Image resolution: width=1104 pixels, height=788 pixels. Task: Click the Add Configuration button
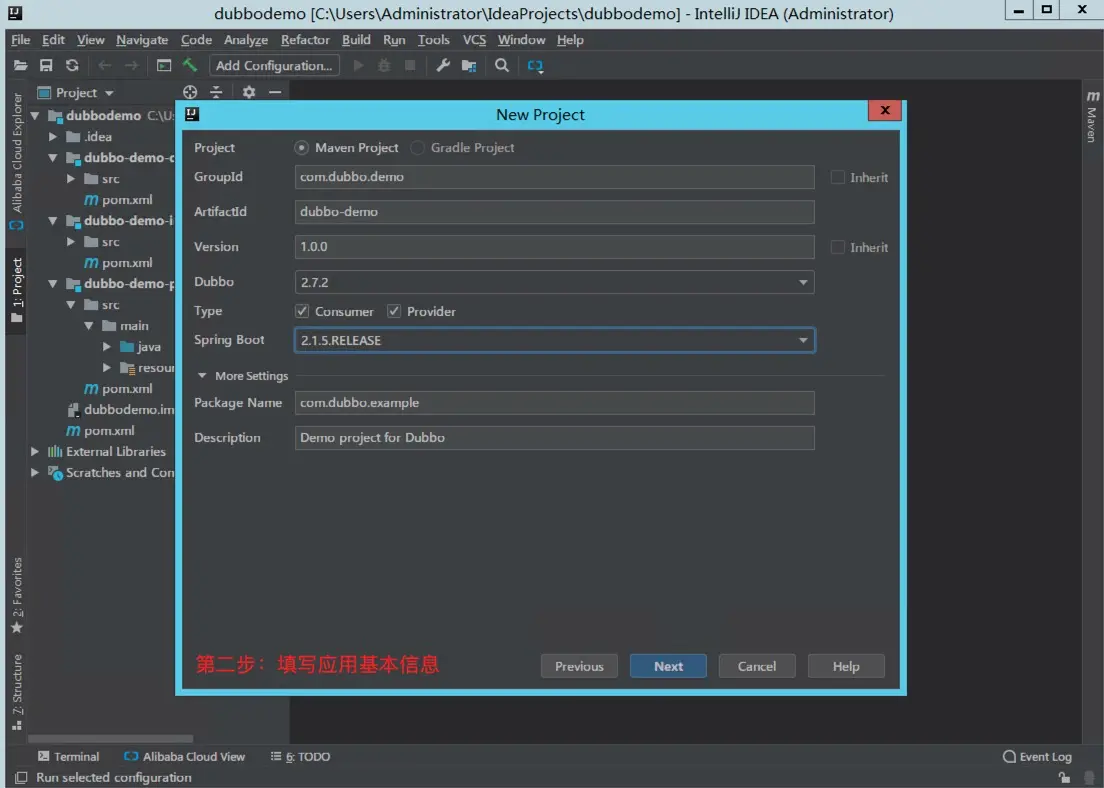(x=275, y=65)
